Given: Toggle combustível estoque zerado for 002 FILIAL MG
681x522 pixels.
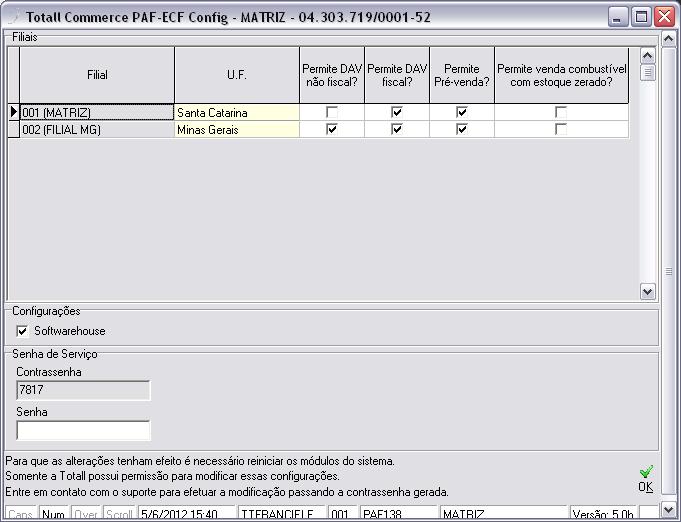Looking at the screenshot, I should click(561, 129).
